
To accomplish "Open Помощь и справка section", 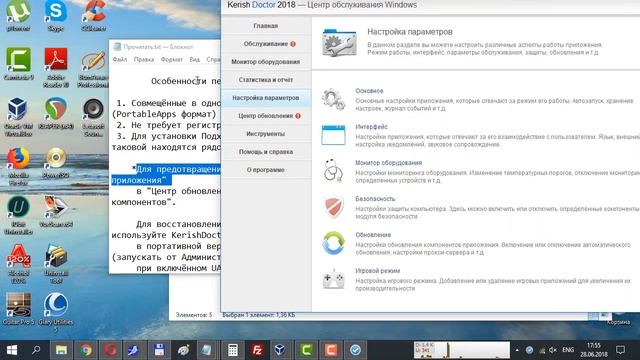I will tap(266, 151).
